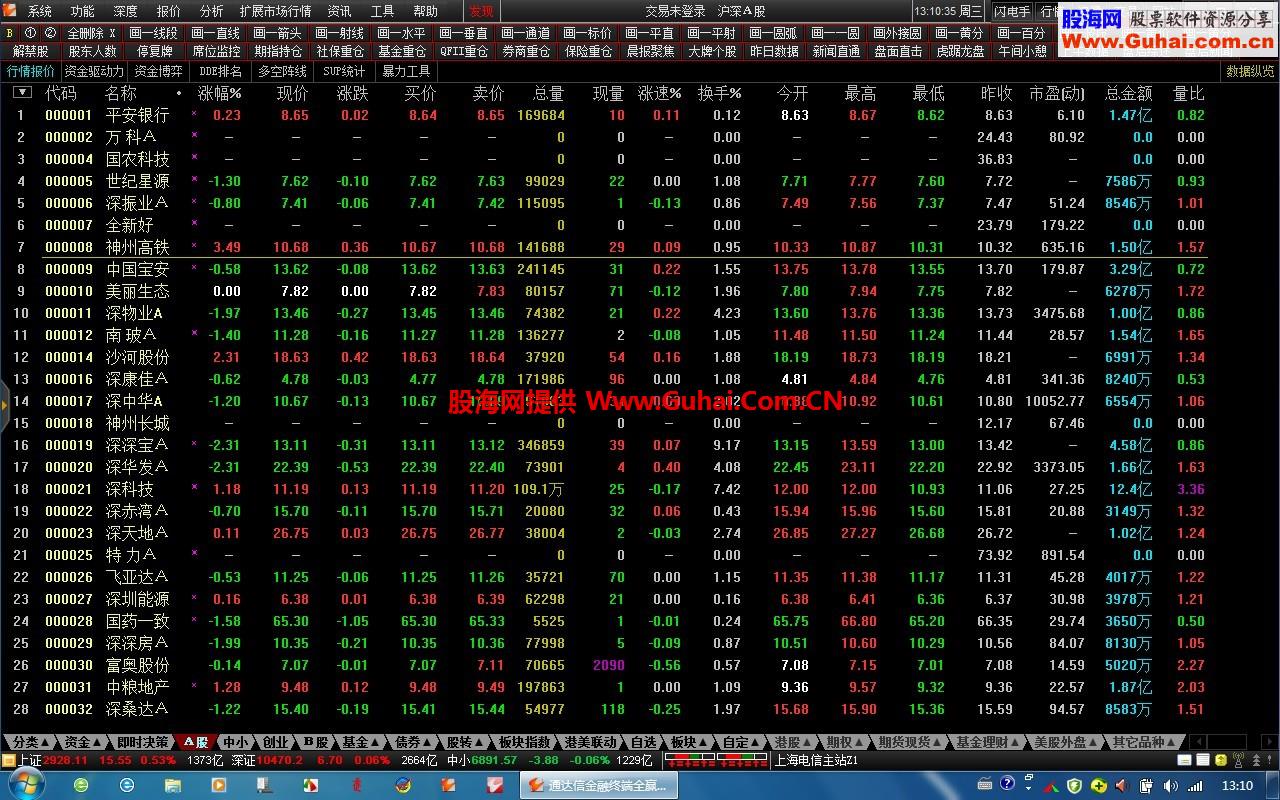
Task: Click the B icon in drawing toolbar
Action: [x=10, y=33]
